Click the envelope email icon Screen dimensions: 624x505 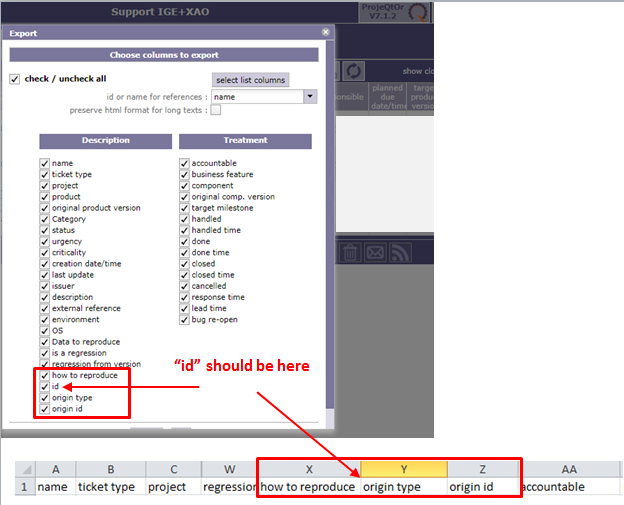tap(376, 253)
